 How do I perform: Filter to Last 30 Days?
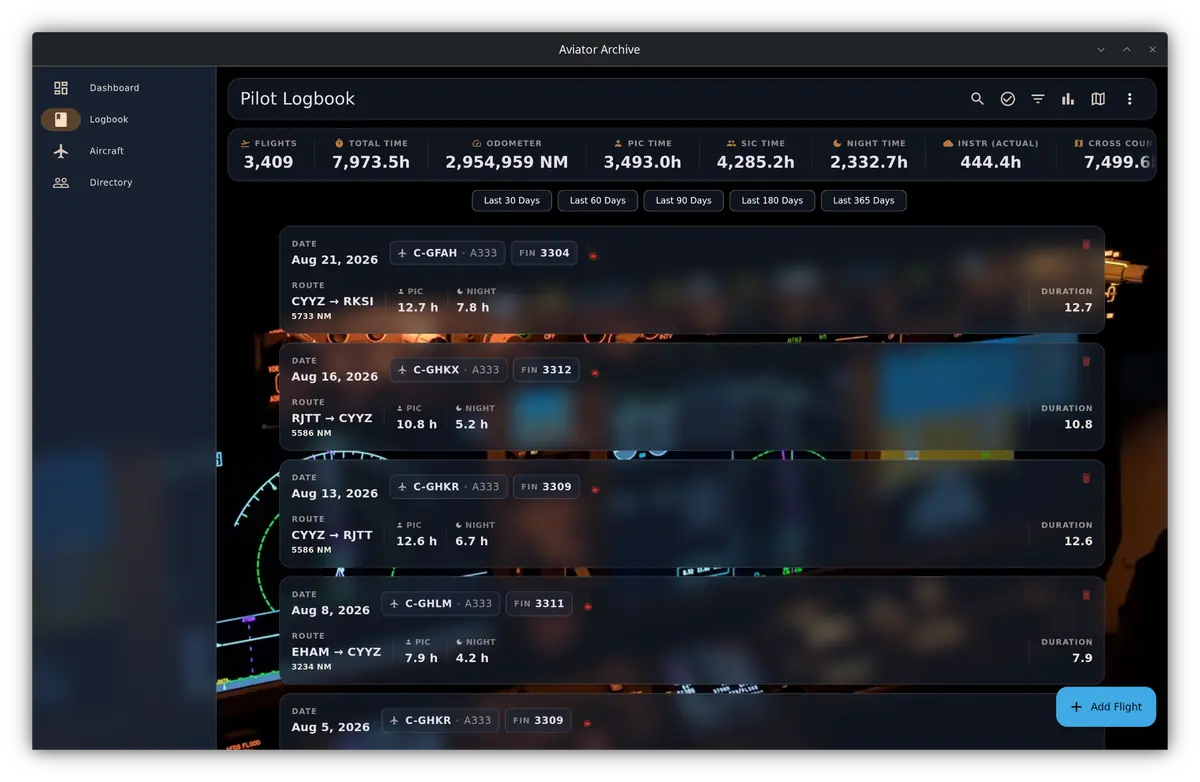(512, 201)
